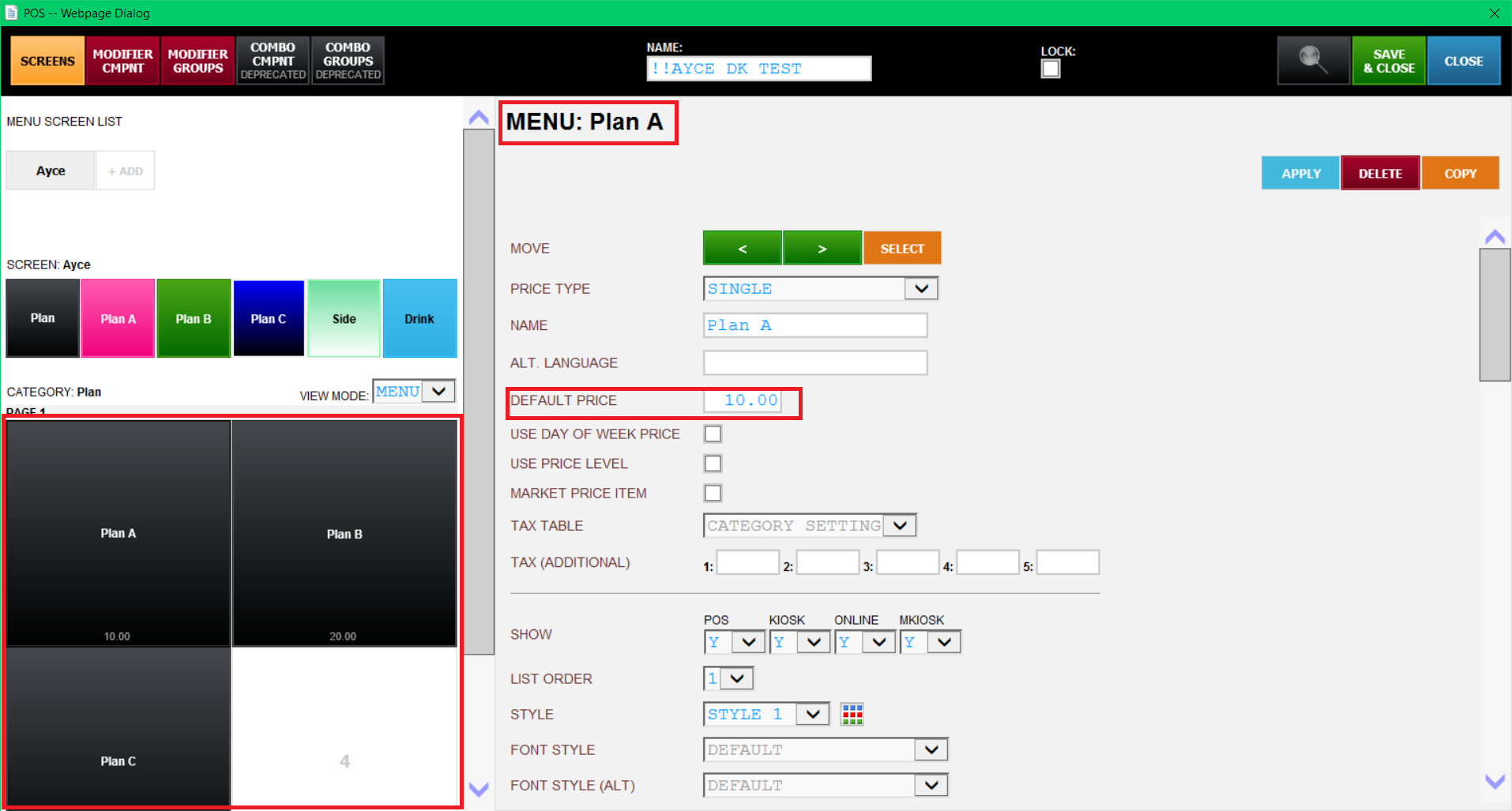Screen dimensions: 1512x811
Task: Move item left with the < button
Action: tap(742, 248)
